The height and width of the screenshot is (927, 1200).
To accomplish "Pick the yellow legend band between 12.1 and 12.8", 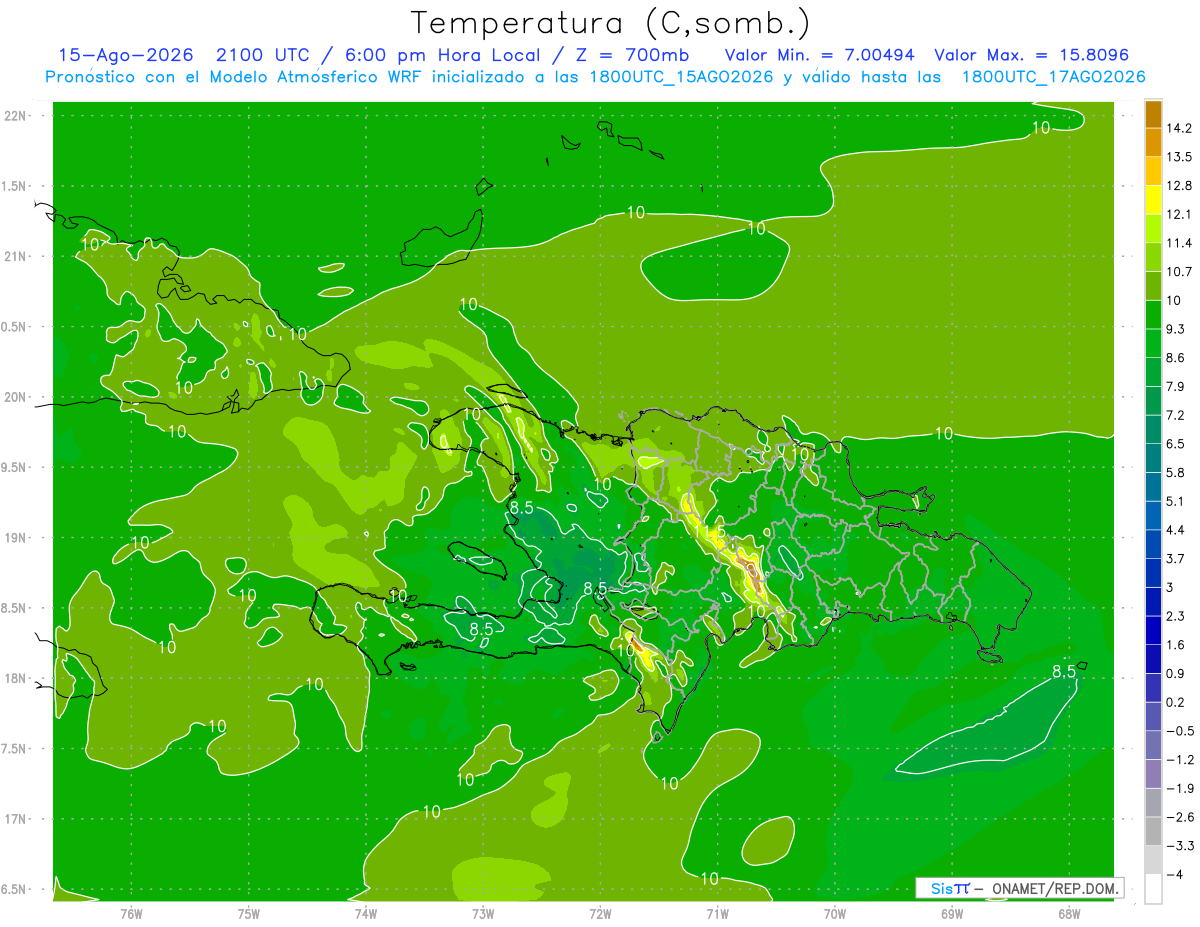I will (1153, 200).
